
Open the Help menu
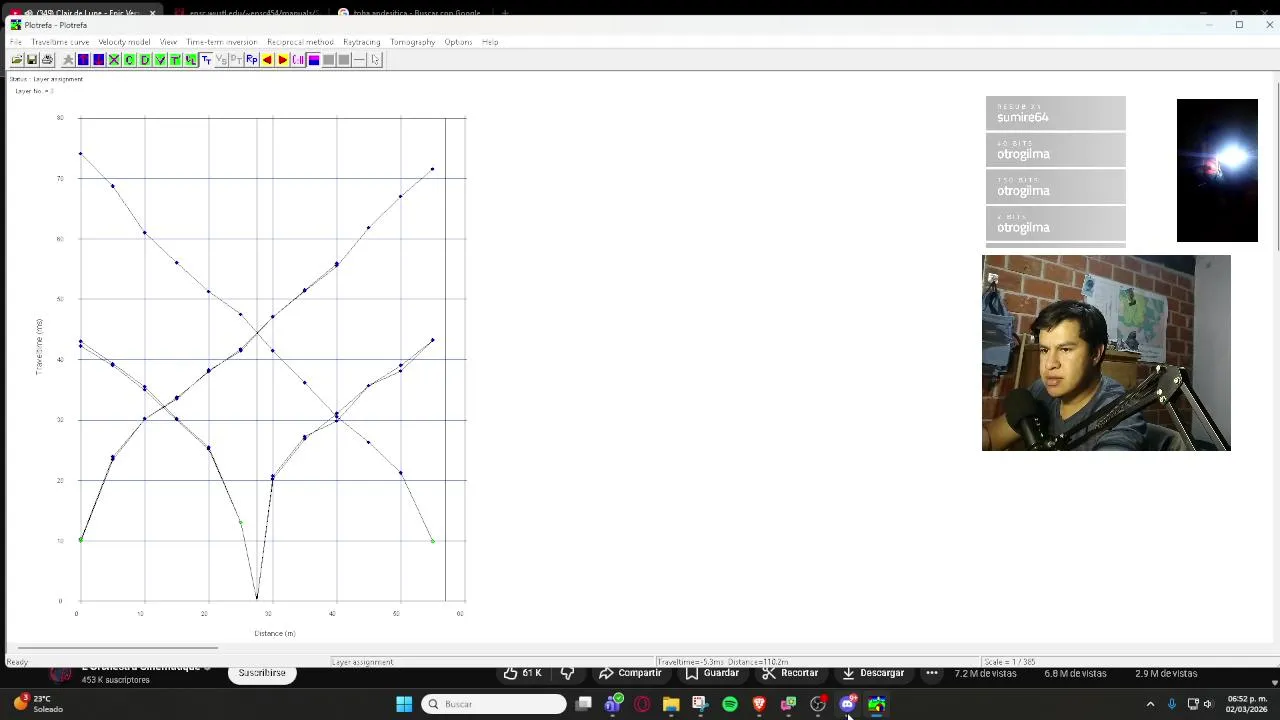[490, 42]
